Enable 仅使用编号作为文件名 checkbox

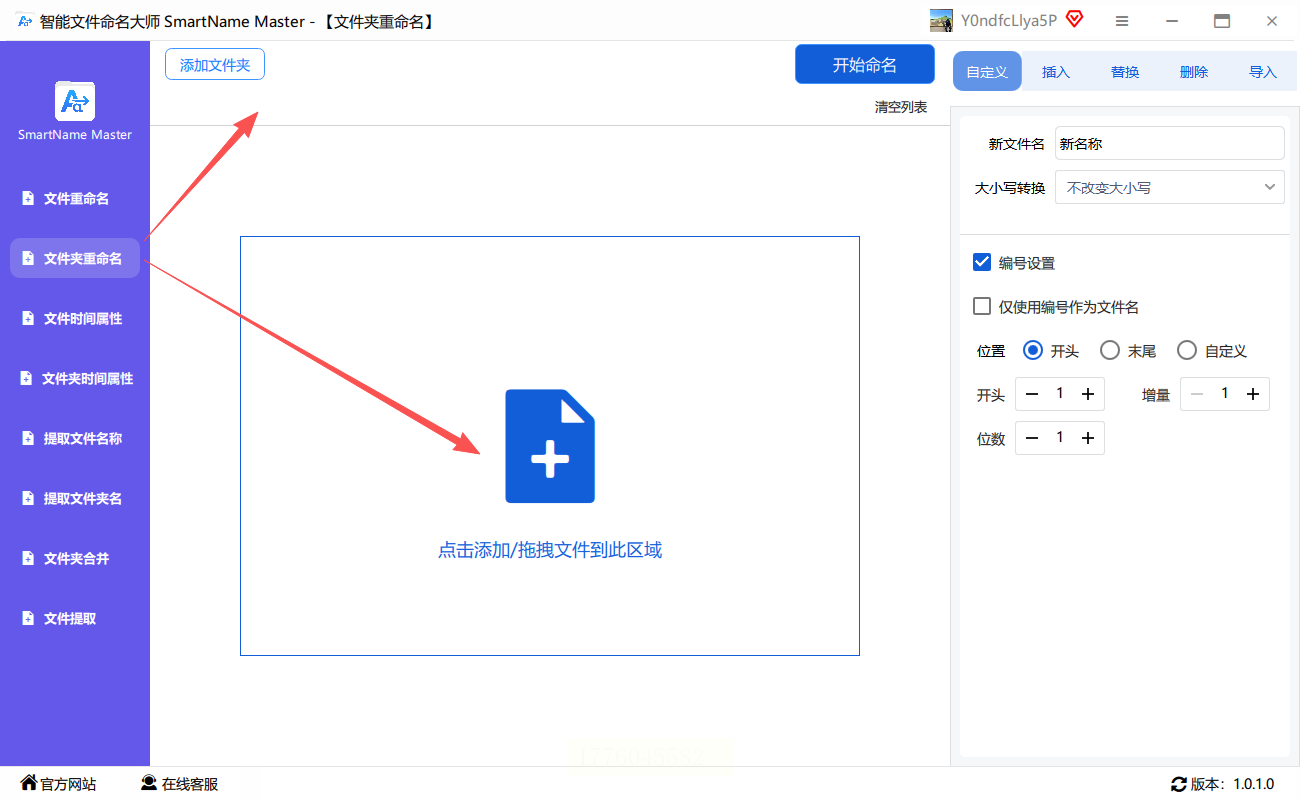(x=982, y=306)
